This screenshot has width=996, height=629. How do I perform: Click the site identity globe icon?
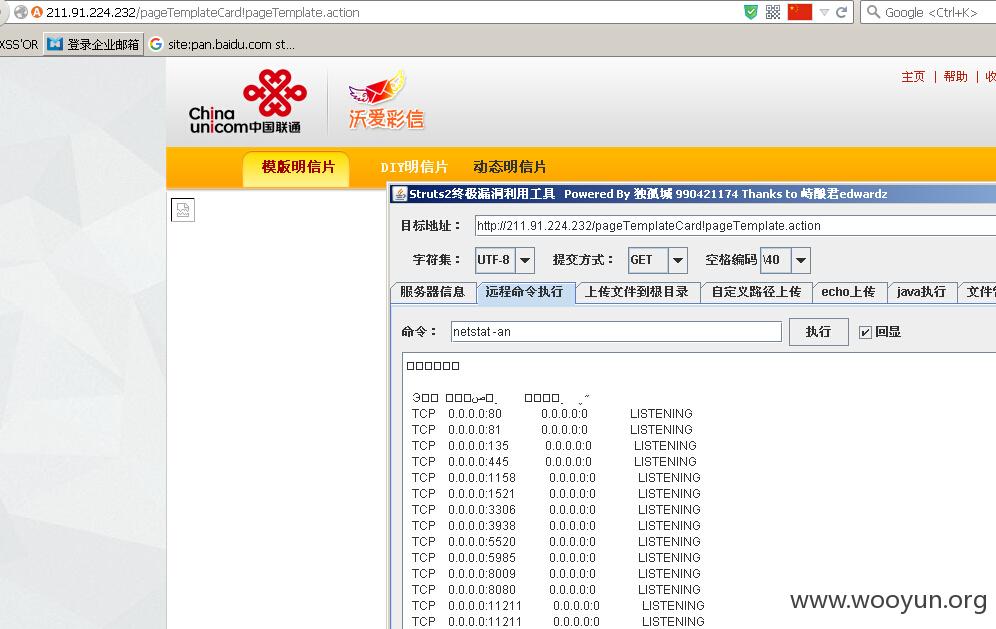(x=20, y=12)
